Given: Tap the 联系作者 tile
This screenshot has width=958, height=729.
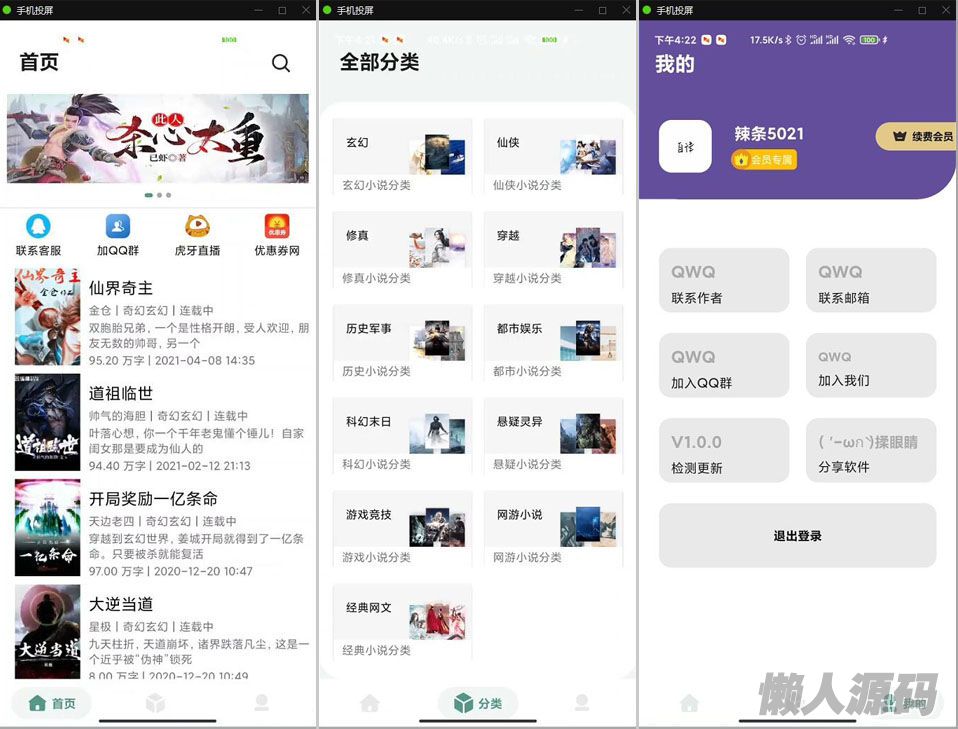Looking at the screenshot, I should tap(723, 281).
